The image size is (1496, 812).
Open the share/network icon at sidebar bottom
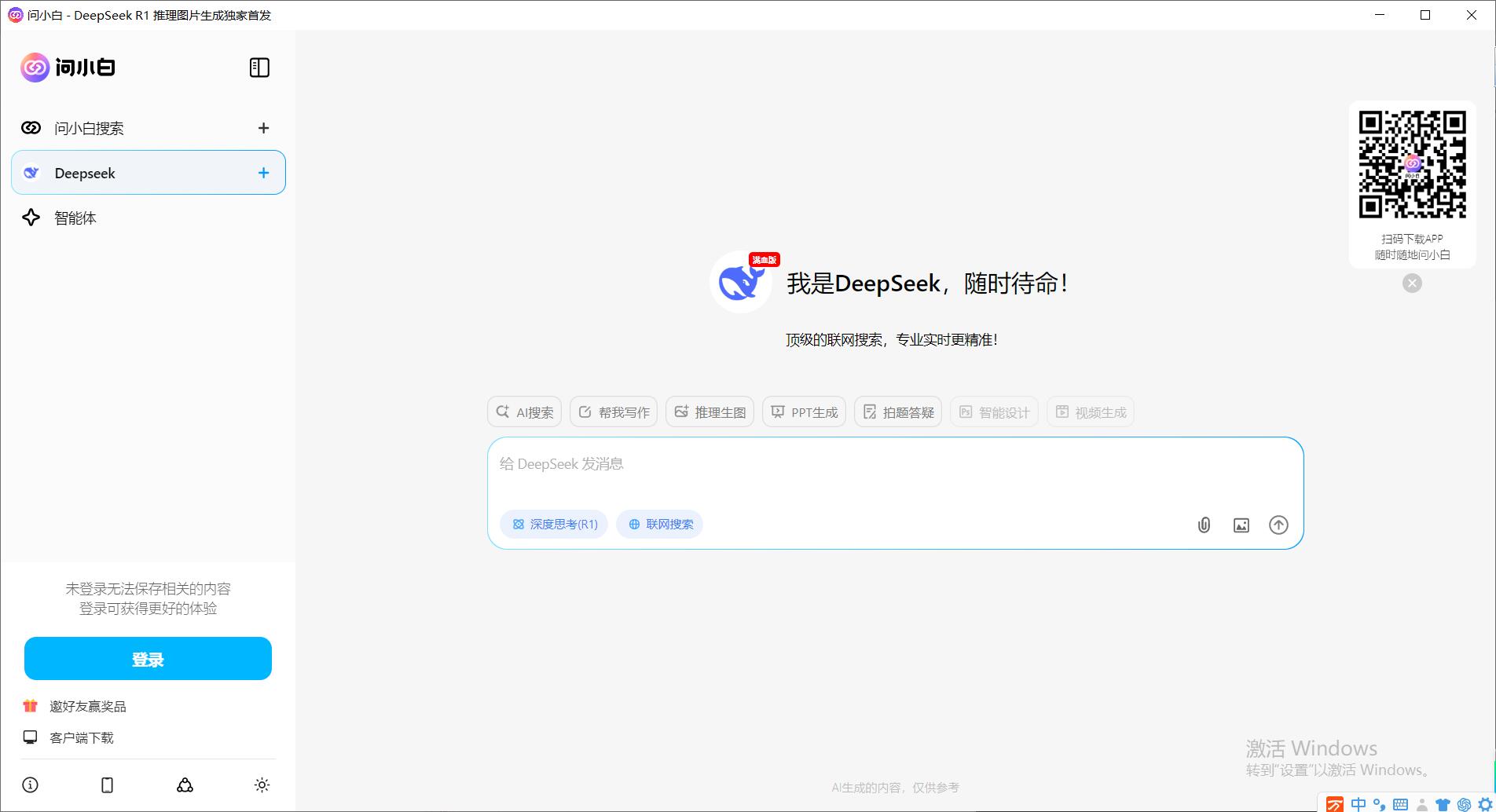coord(184,785)
